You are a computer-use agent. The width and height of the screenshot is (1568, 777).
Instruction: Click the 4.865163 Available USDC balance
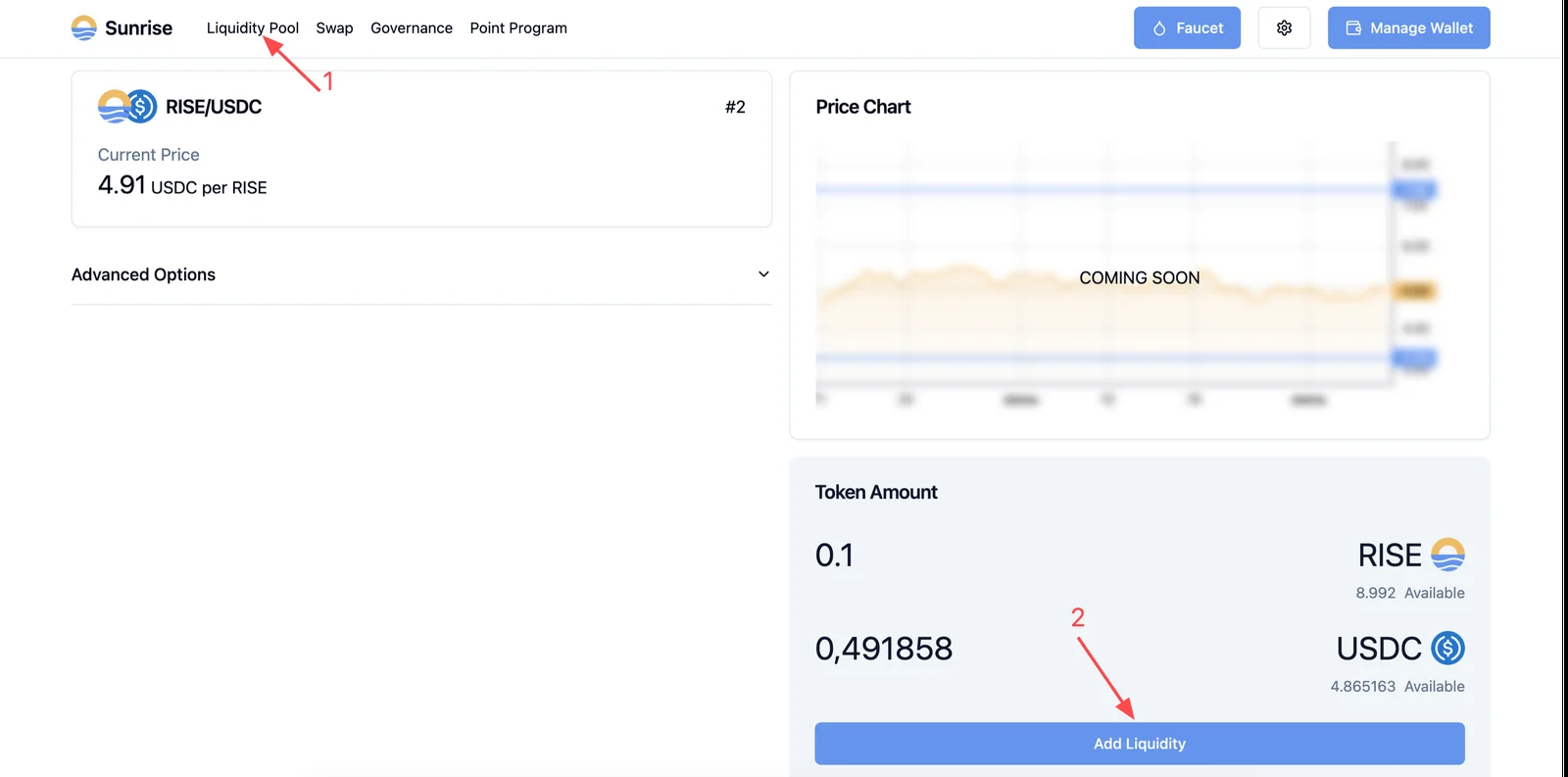pyautogui.click(x=1397, y=686)
